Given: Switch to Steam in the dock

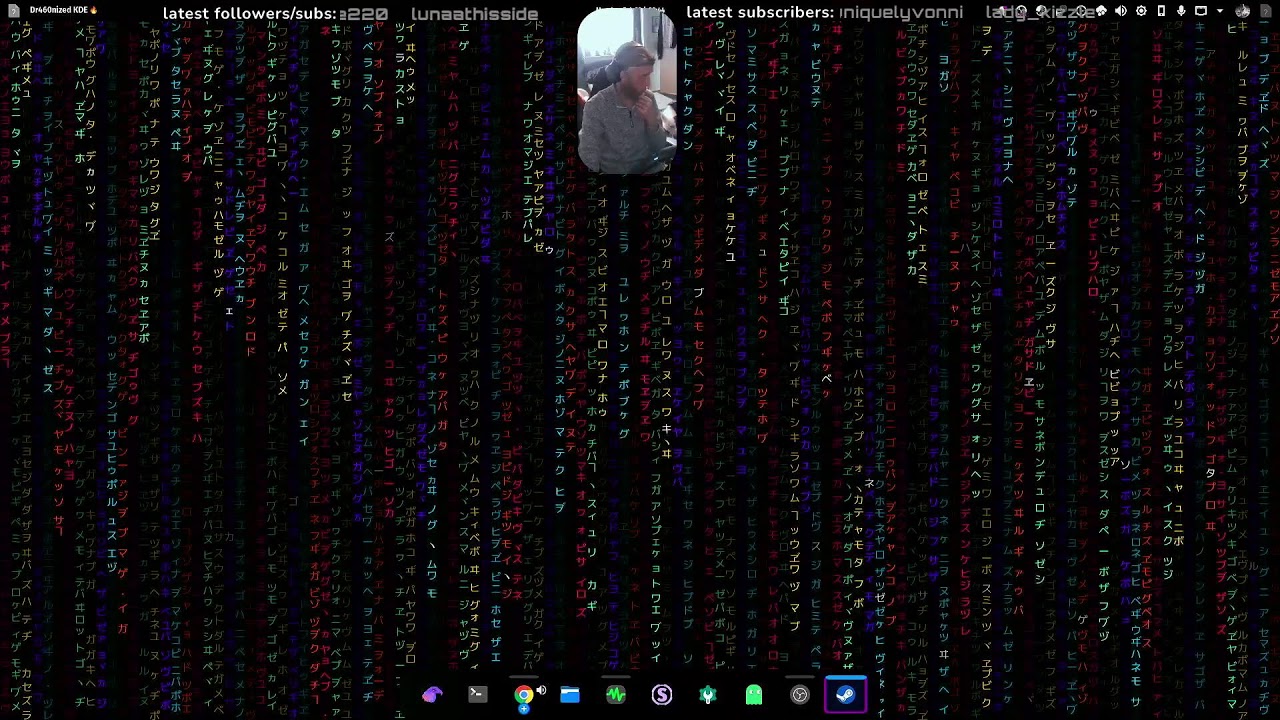Looking at the screenshot, I should coord(845,695).
